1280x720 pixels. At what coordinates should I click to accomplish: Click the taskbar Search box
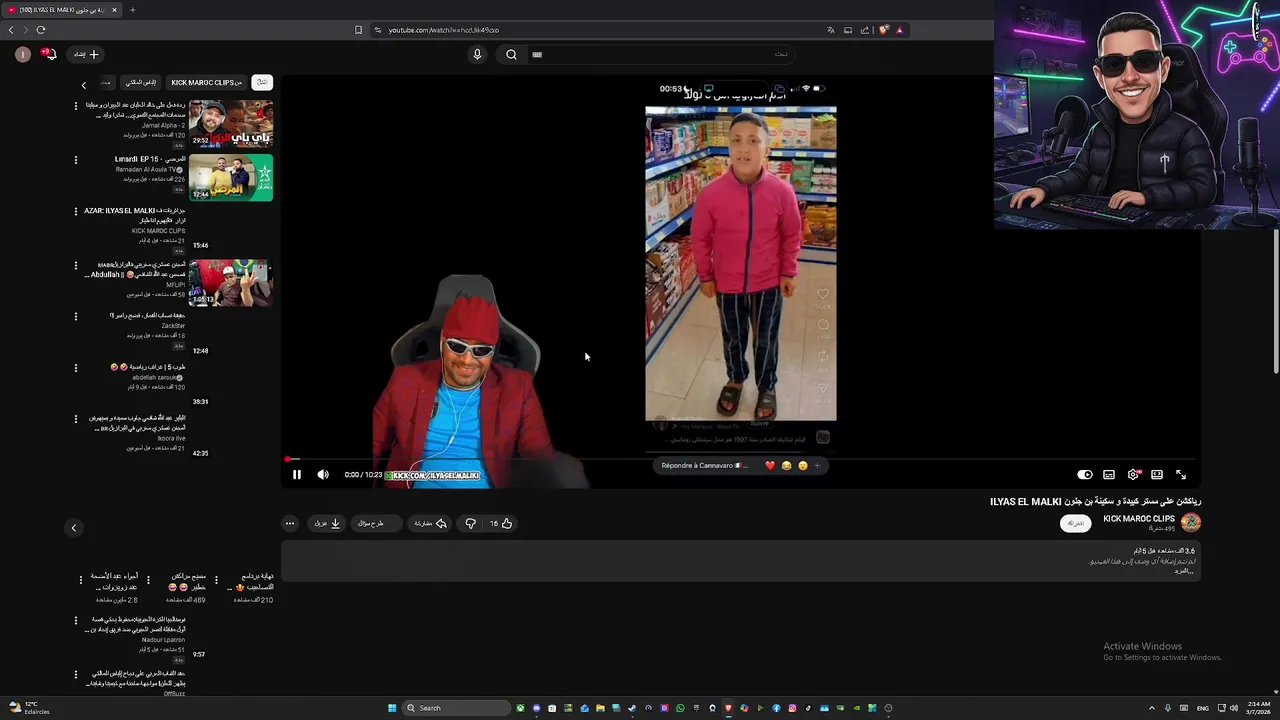tap(457, 708)
